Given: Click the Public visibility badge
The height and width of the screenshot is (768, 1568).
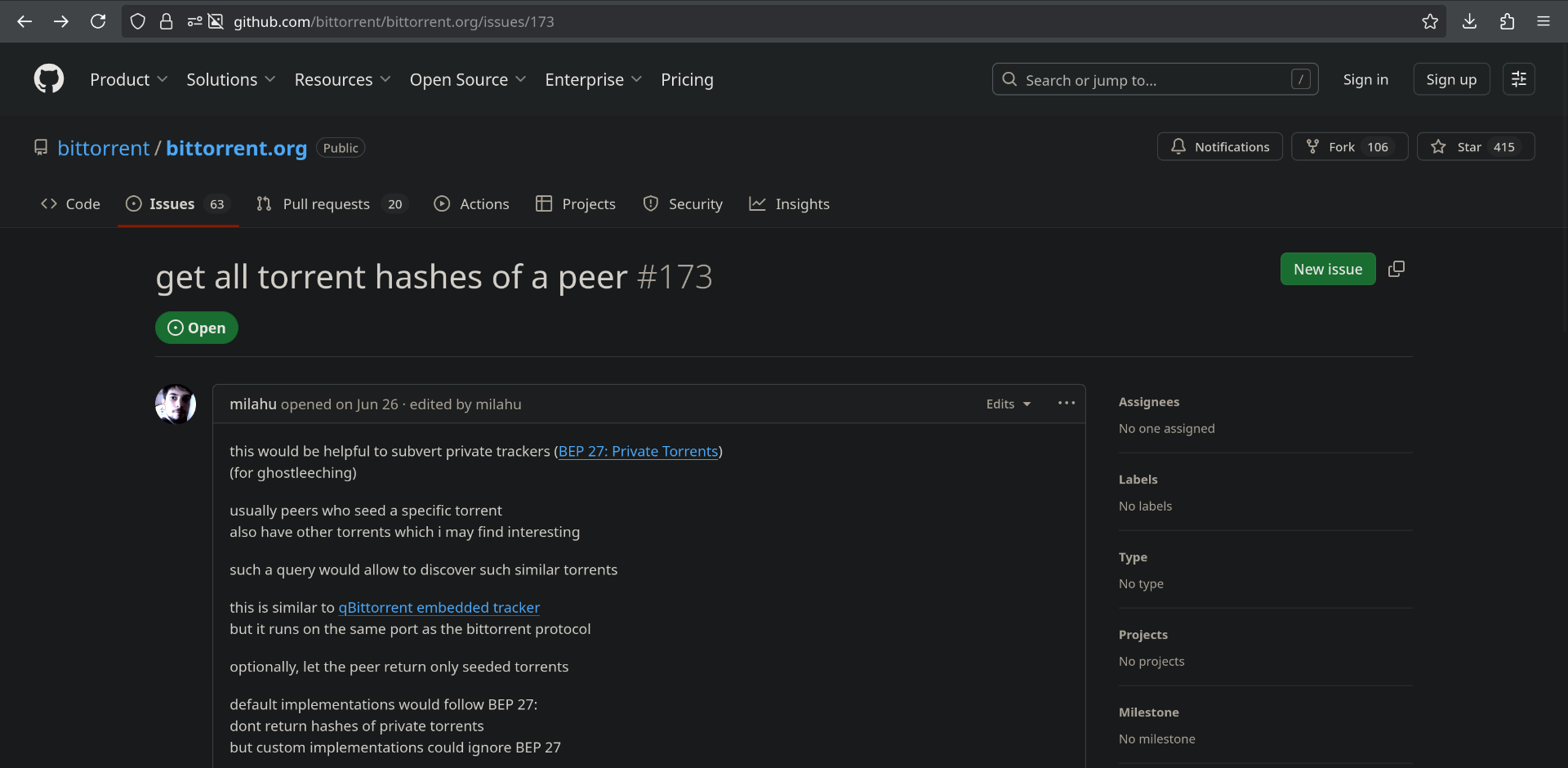Looking at the screenshot, I should pyautogui.click(x=341, y=148).
